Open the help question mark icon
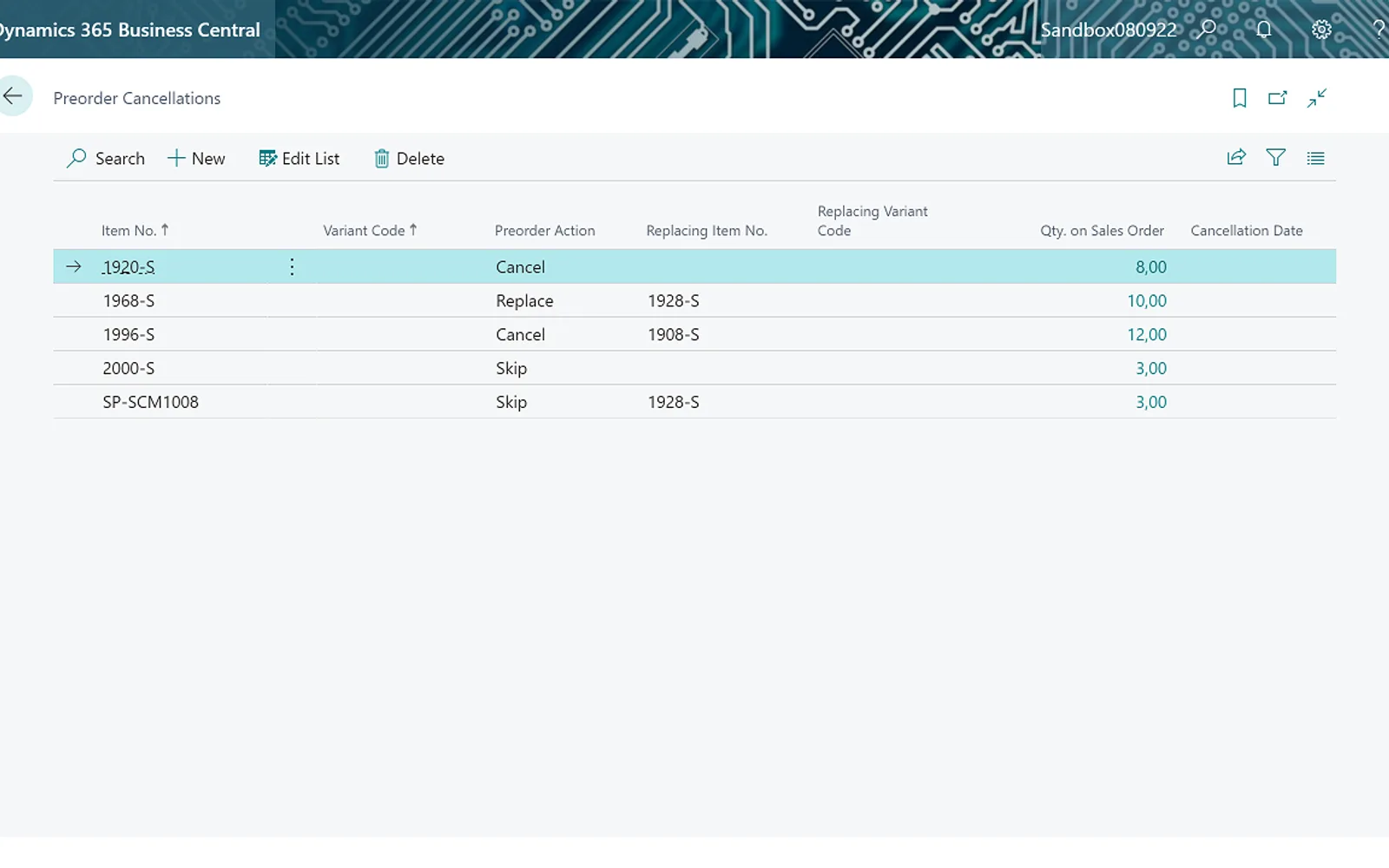The height and width of the screenshot is (868, 1389). coord(1379,30)
